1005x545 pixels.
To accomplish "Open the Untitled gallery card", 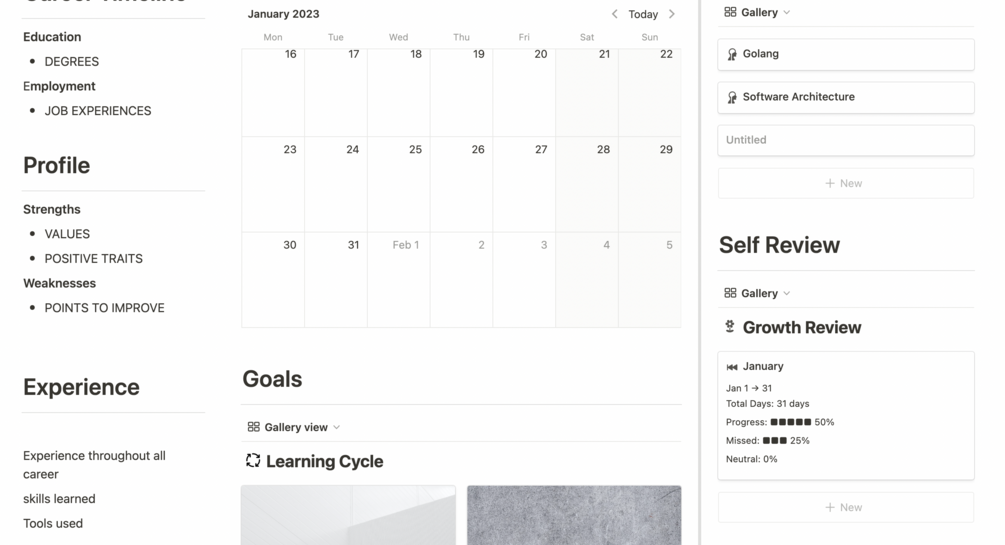I will click(845, 140).
